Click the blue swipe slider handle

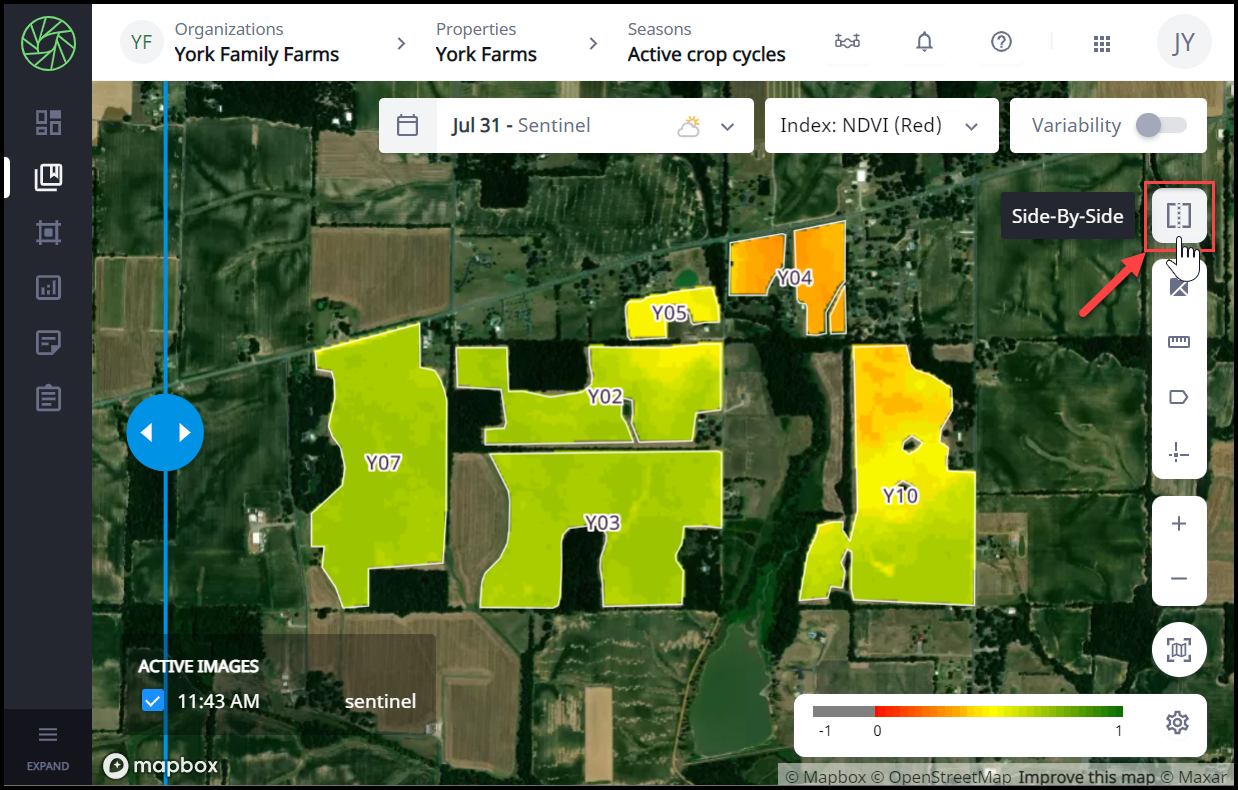coord(165,433)
